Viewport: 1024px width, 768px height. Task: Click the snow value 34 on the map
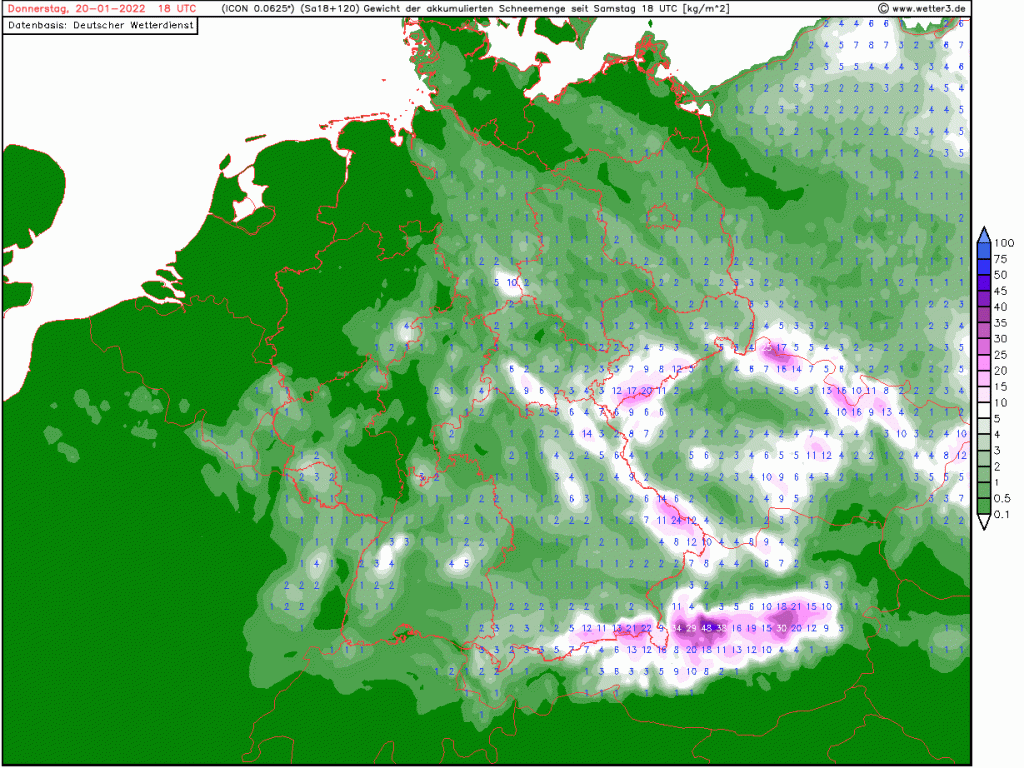coord(677,628)
